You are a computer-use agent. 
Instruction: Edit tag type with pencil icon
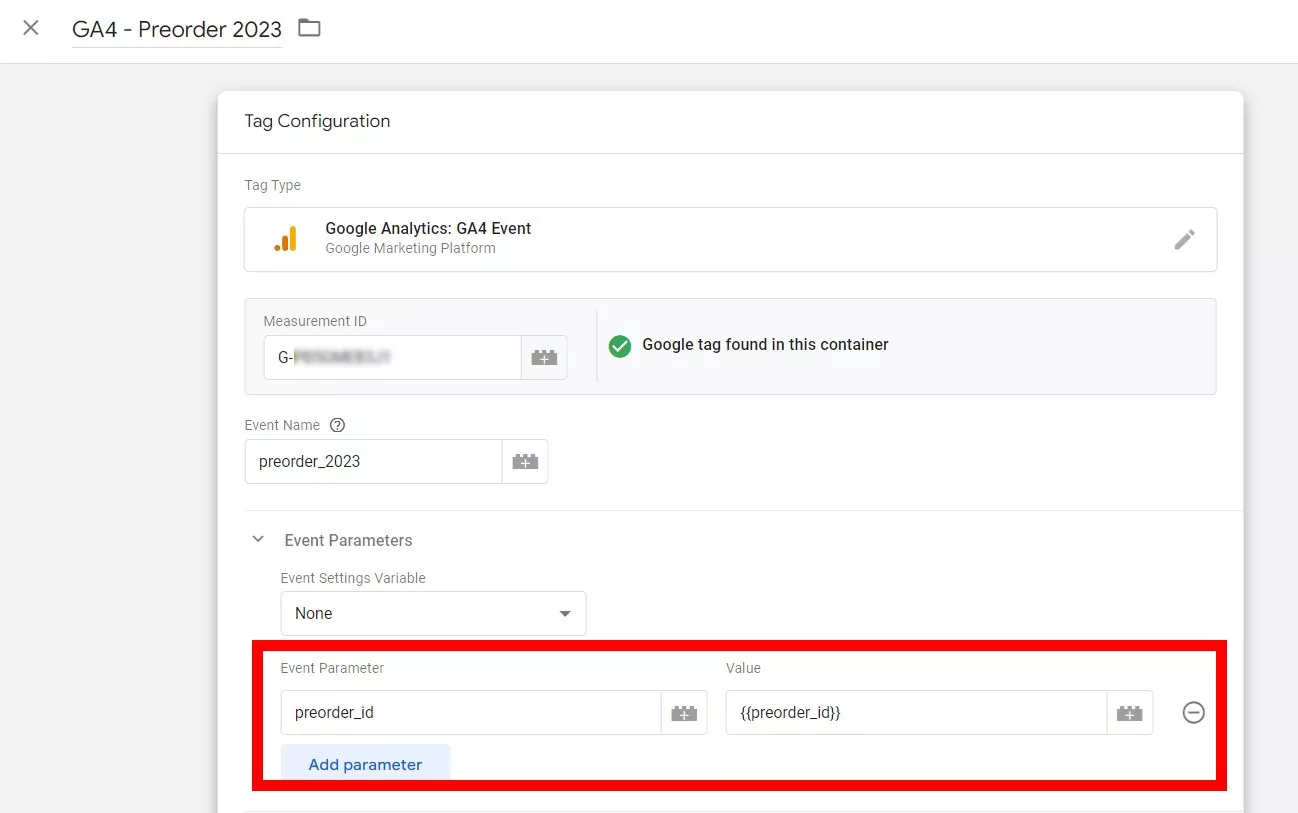[x=1184, y=240]
